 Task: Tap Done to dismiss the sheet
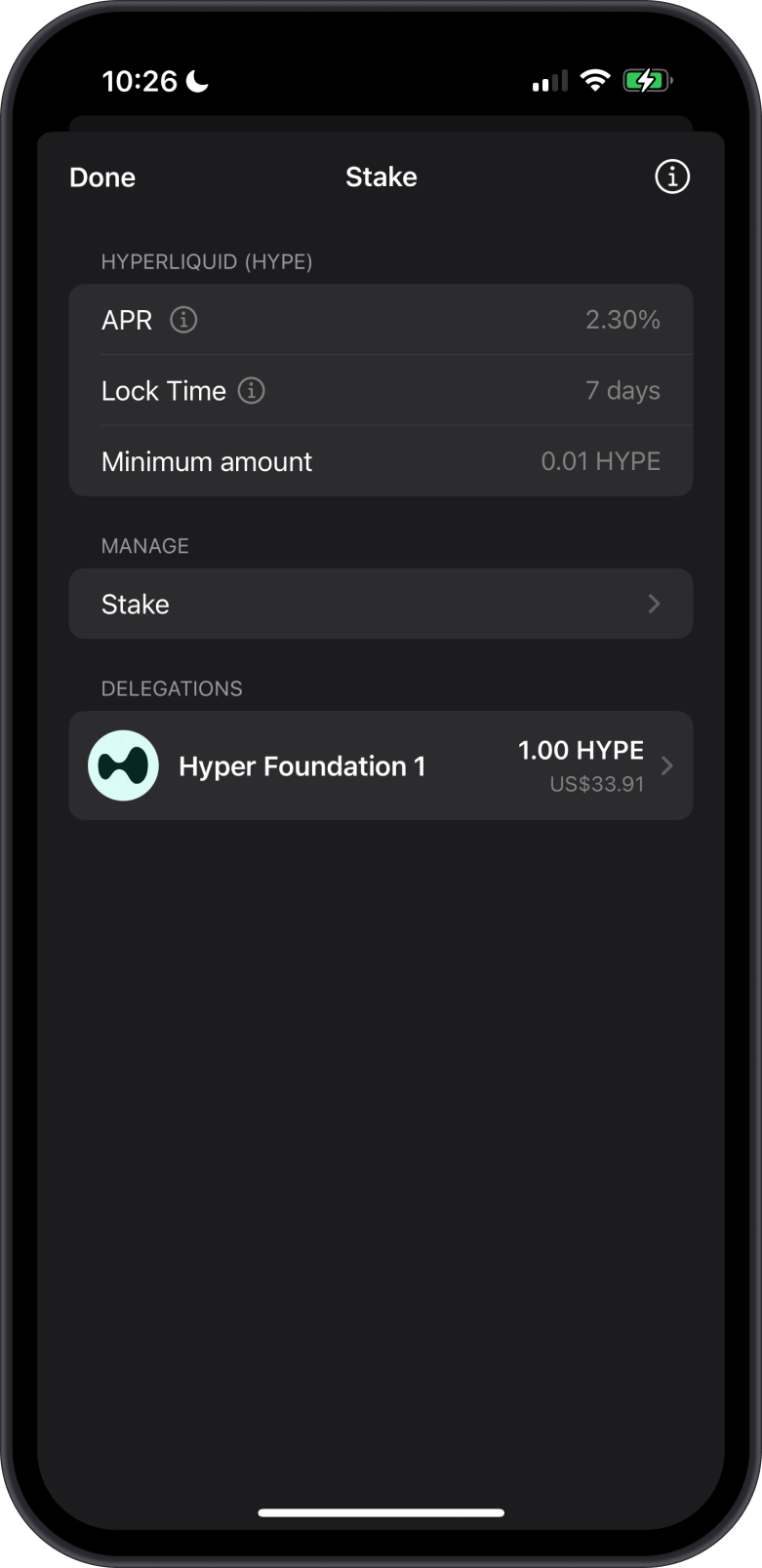point(101,176)
